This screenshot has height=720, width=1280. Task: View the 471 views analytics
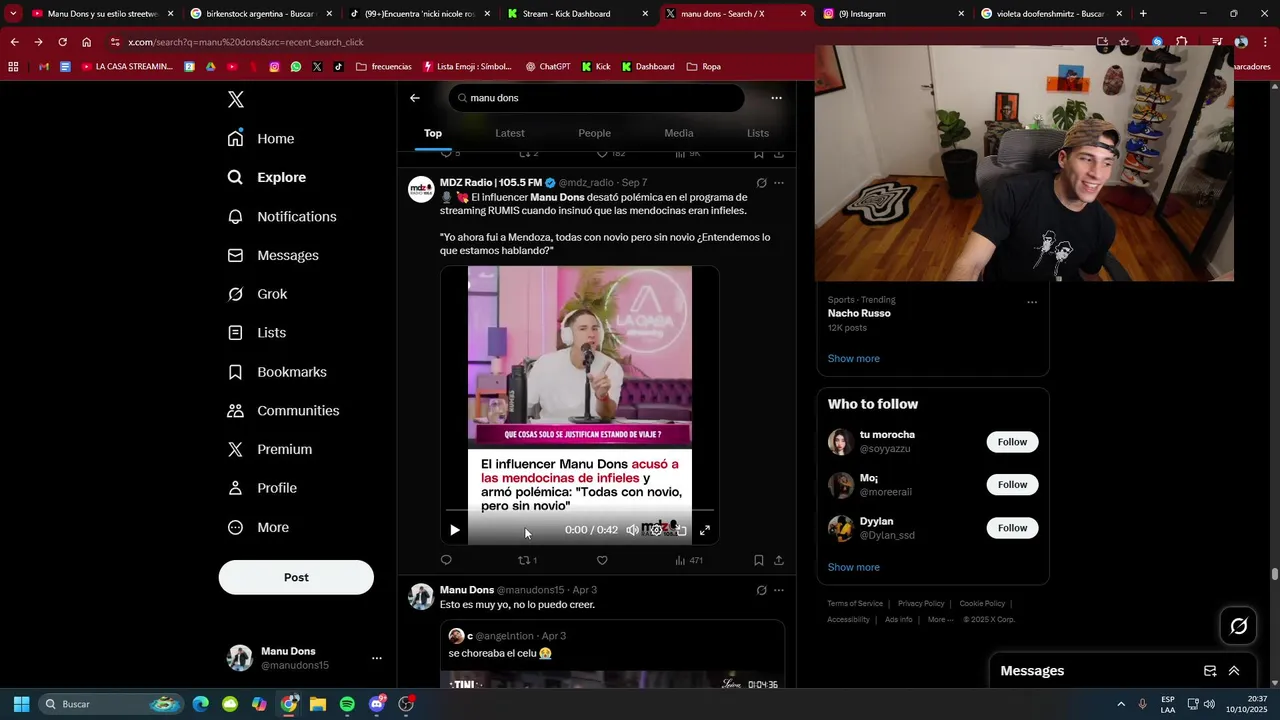689,560
